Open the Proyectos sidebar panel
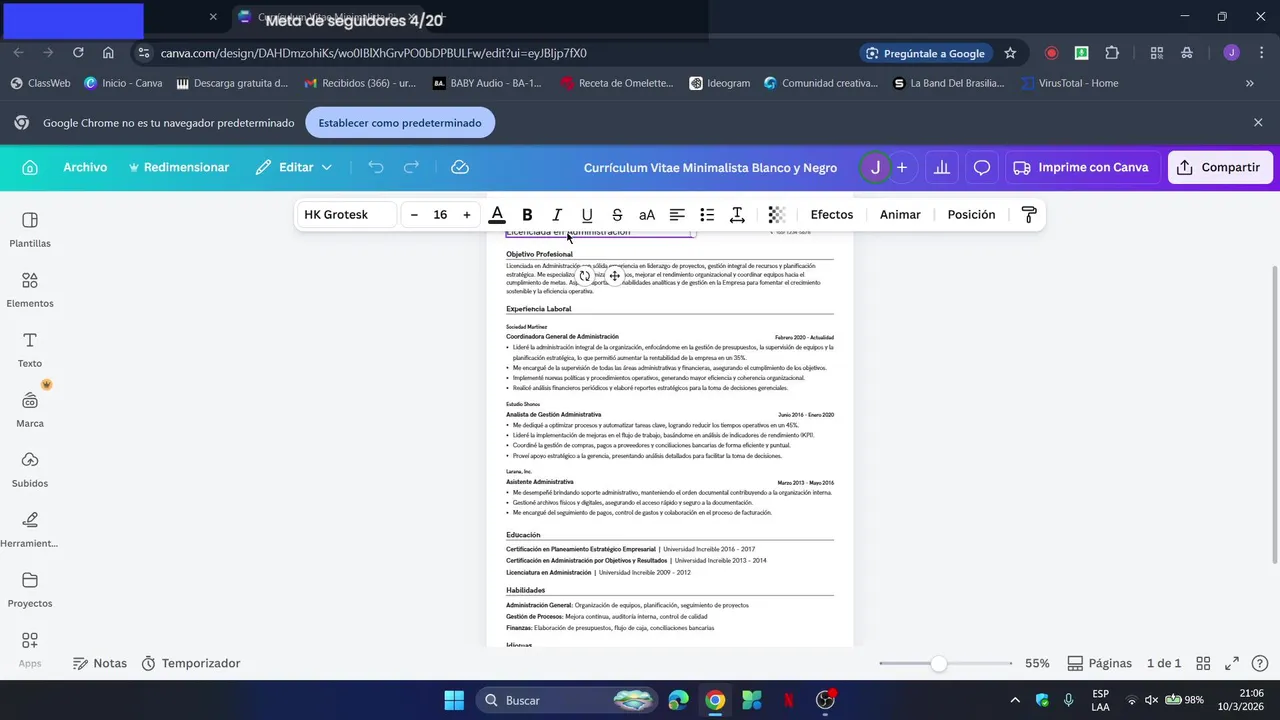This screenshot has height=720, width=1280. tap(30, 590)
